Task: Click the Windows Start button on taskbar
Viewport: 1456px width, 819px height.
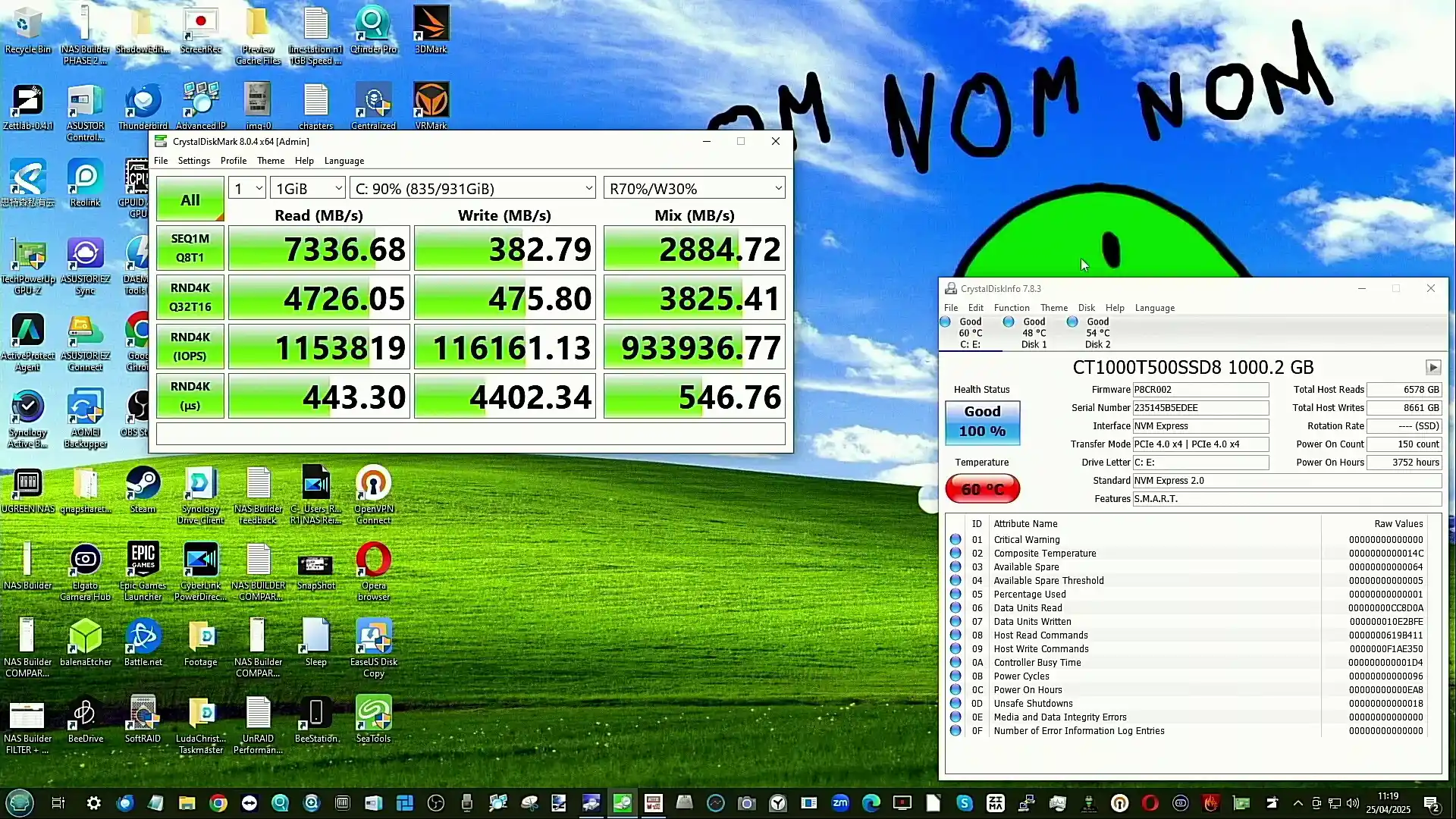Action: 20,802
